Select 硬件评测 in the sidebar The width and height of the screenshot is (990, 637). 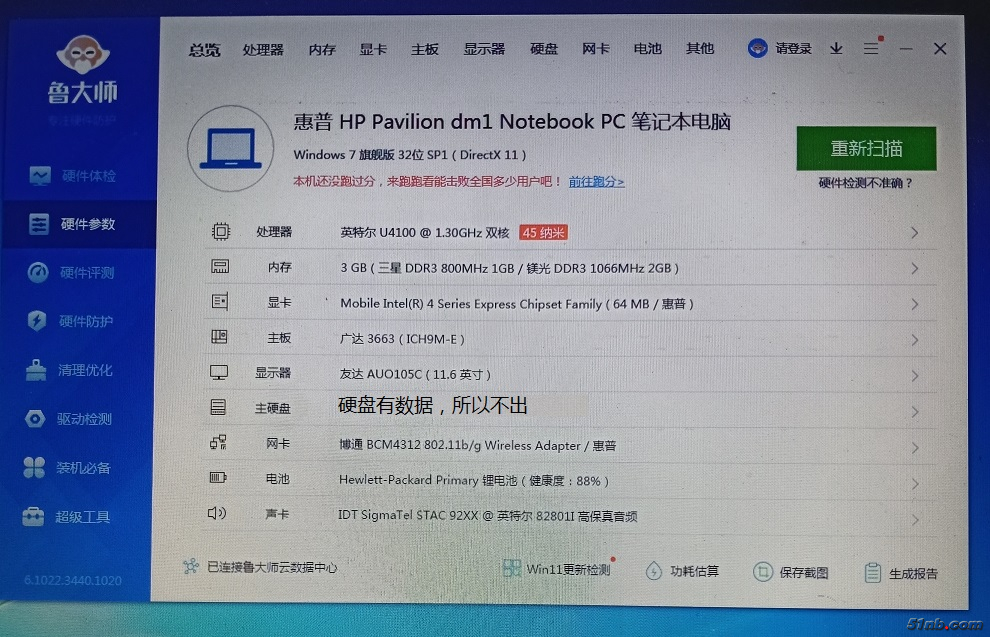86,273
